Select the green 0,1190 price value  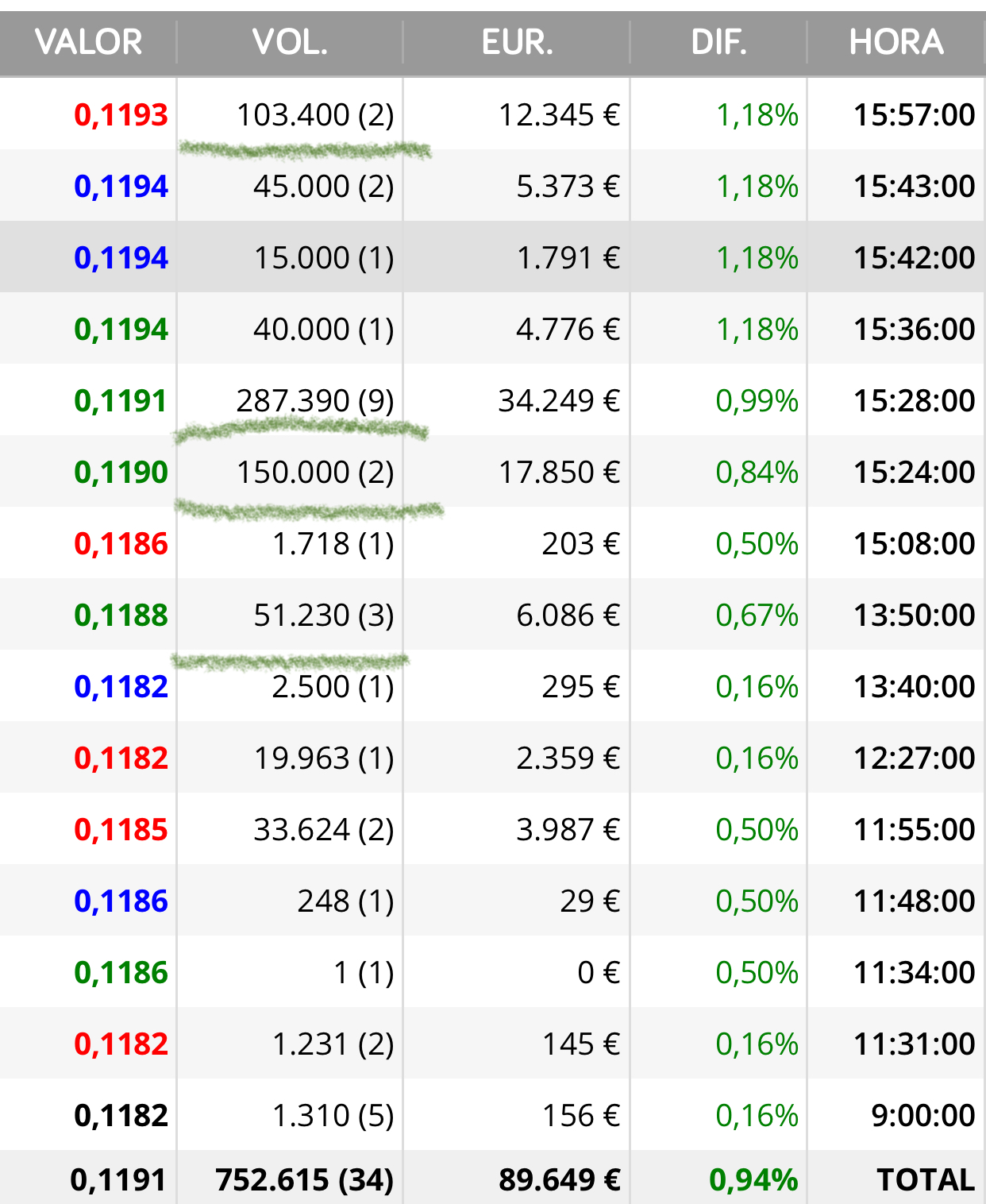click(x=121, y=473)
